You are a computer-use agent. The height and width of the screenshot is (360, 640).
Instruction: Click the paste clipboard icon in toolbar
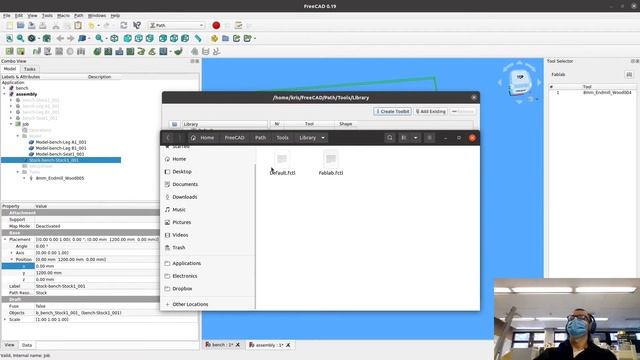coord(78,25)
